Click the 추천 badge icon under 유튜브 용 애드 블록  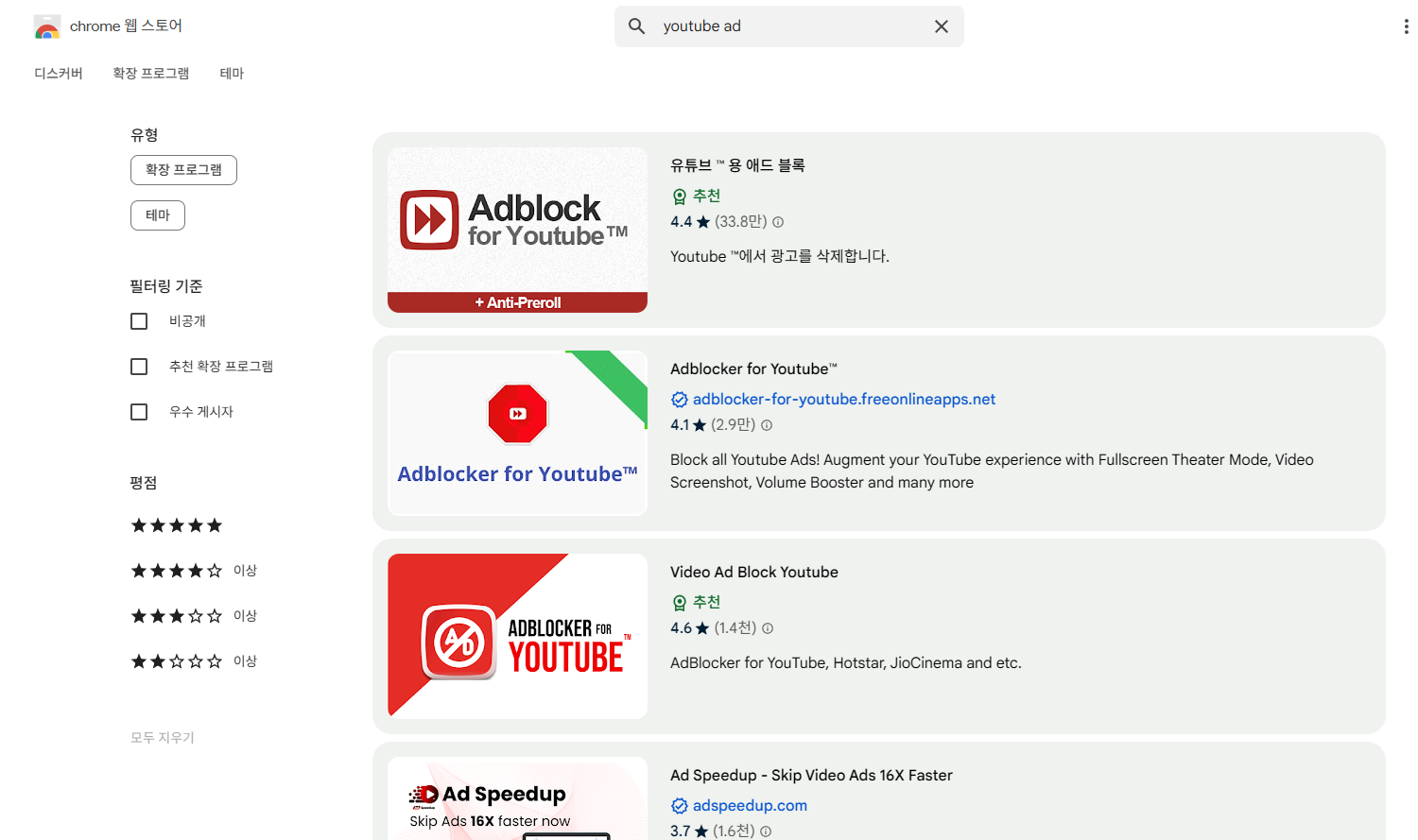[x=679, y=197]
